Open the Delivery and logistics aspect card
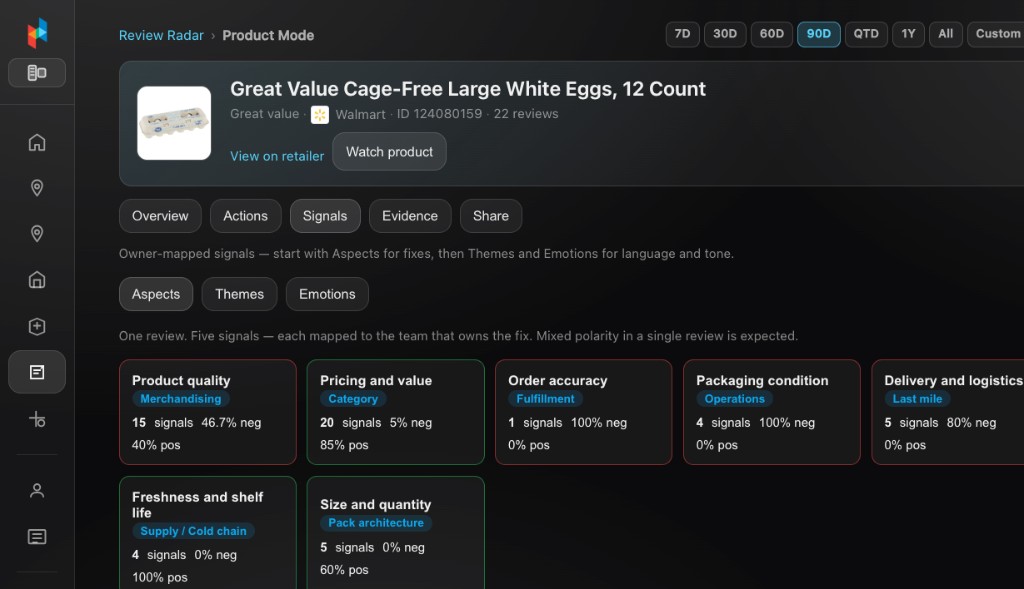 pos(948,412)
